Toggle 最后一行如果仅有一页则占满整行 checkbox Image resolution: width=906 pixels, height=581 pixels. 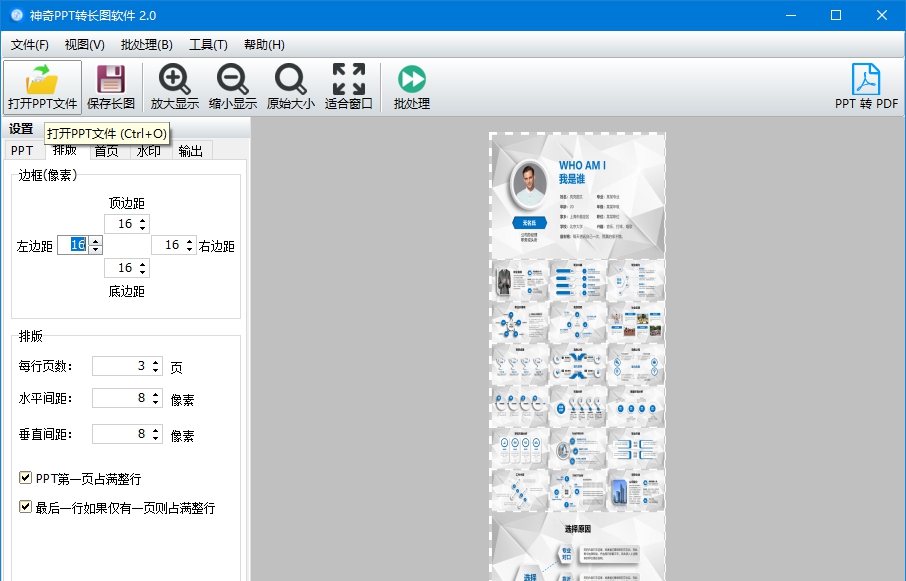[x=26, y=508]
